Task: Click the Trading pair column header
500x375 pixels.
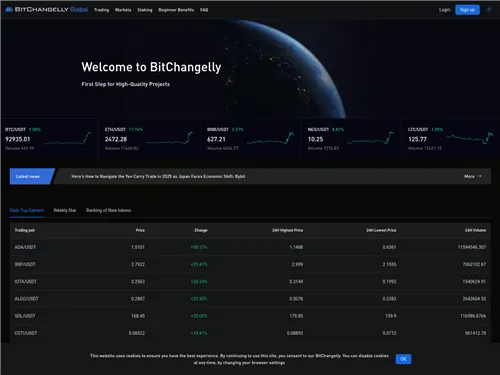Action: click(25, 230)
